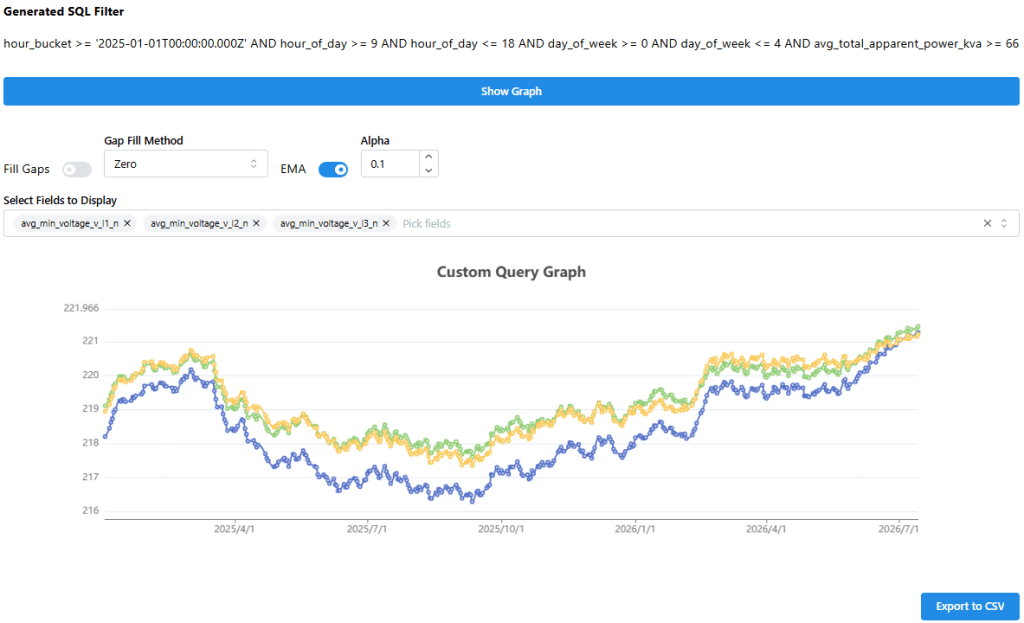This screenshot has width=1024, height=623.
Task: Increase Alpha value with the up arrow
Action: [x=428, y=157]
